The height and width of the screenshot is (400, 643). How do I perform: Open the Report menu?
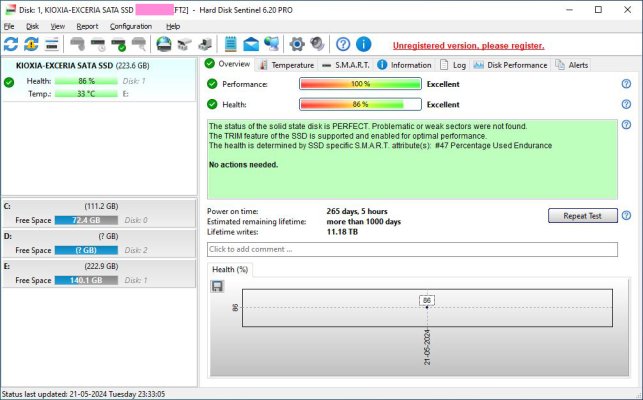point(87,26)
